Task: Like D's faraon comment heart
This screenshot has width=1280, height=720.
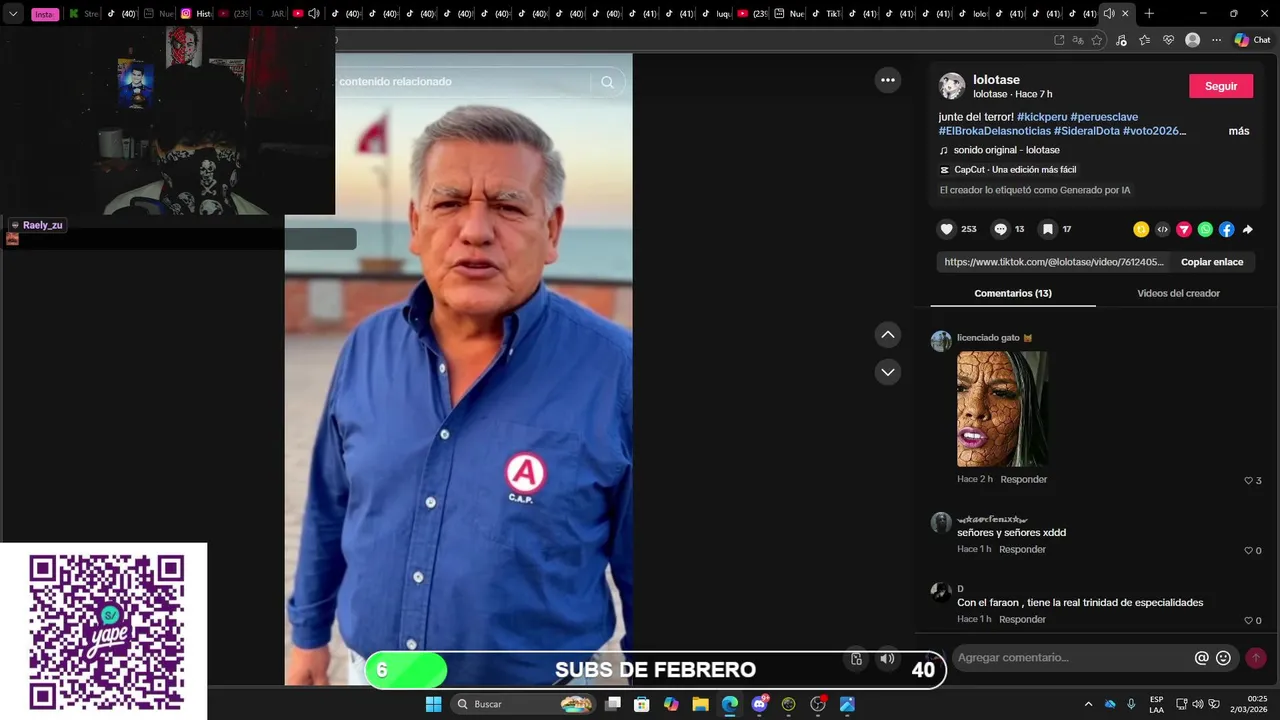Action: click(1248, 621)
